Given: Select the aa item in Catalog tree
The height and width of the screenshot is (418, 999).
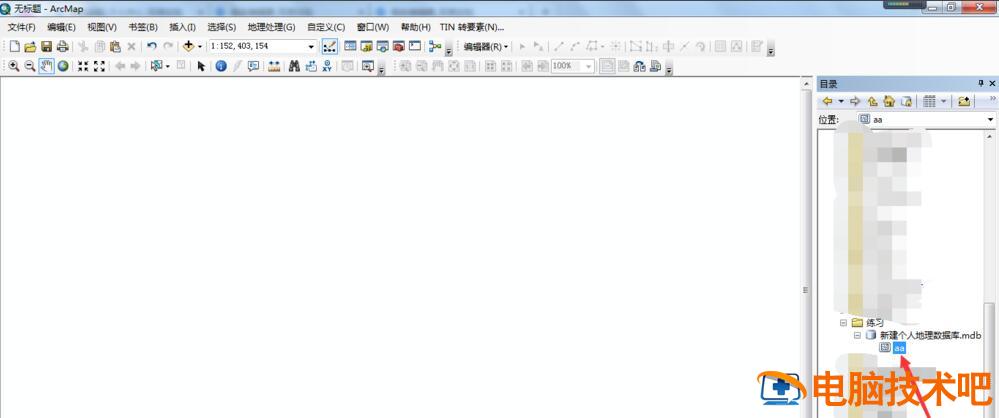Looking at the screenshot, I should (899, 348).
